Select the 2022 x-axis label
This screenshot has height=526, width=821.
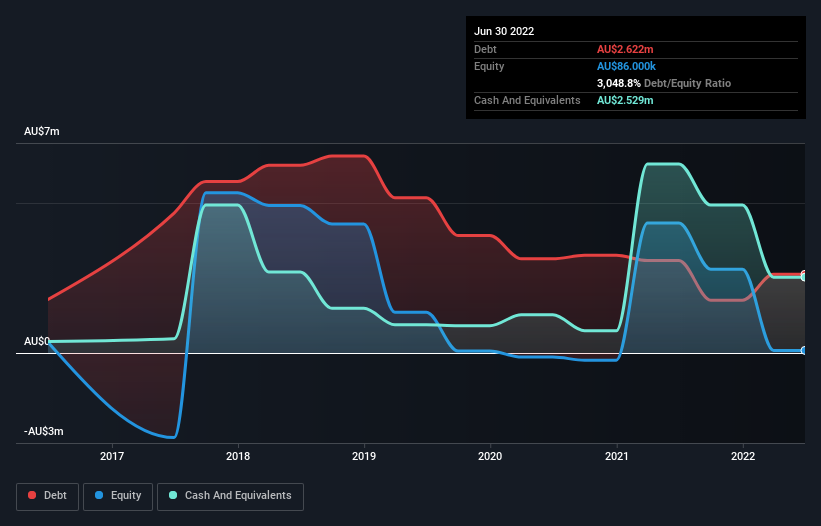click(743, 456)
